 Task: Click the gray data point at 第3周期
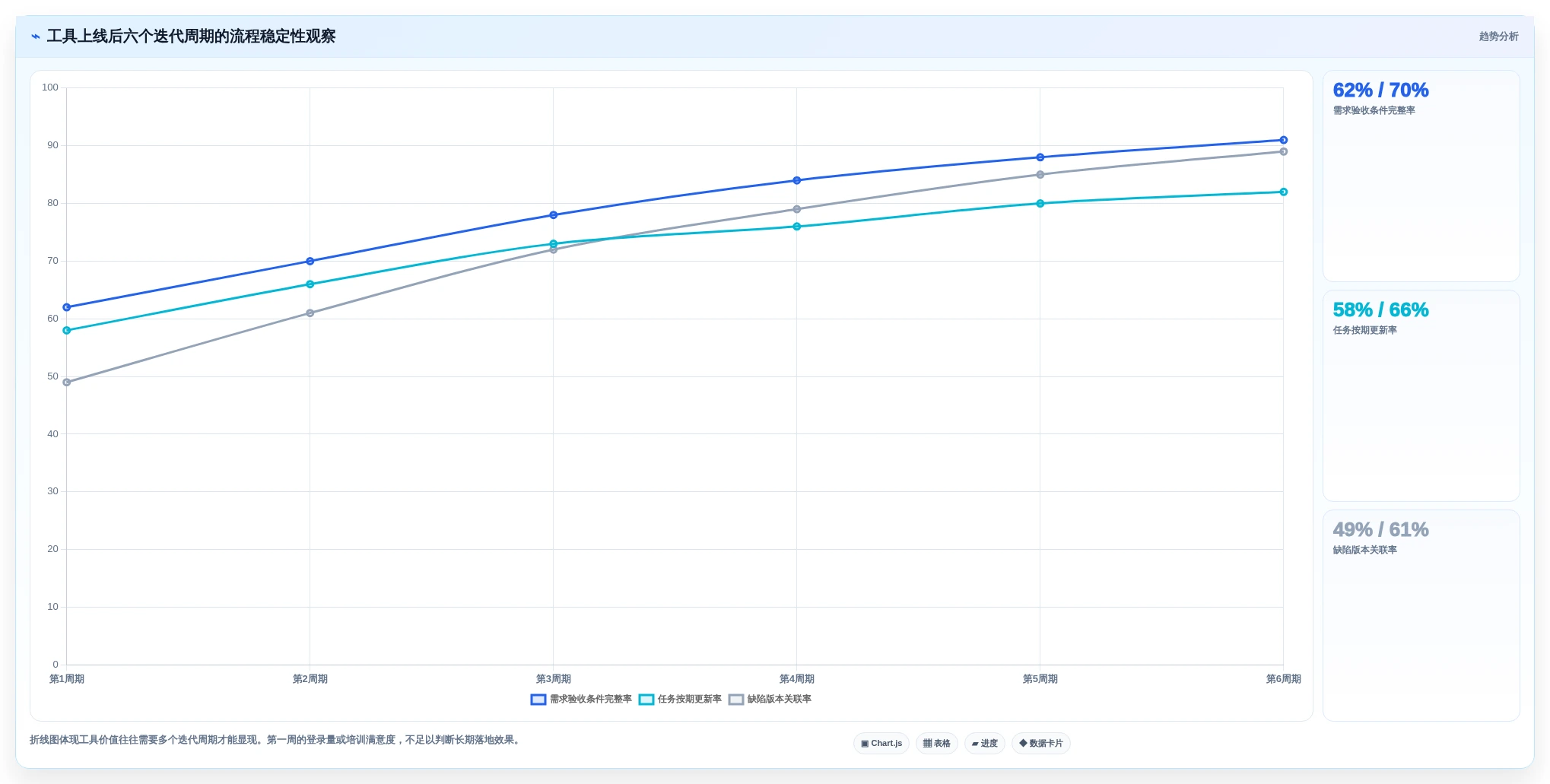point(554,250)
